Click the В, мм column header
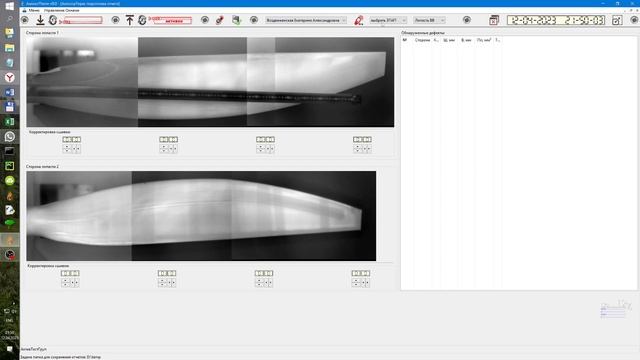640x360 pixels. point(466,40)
